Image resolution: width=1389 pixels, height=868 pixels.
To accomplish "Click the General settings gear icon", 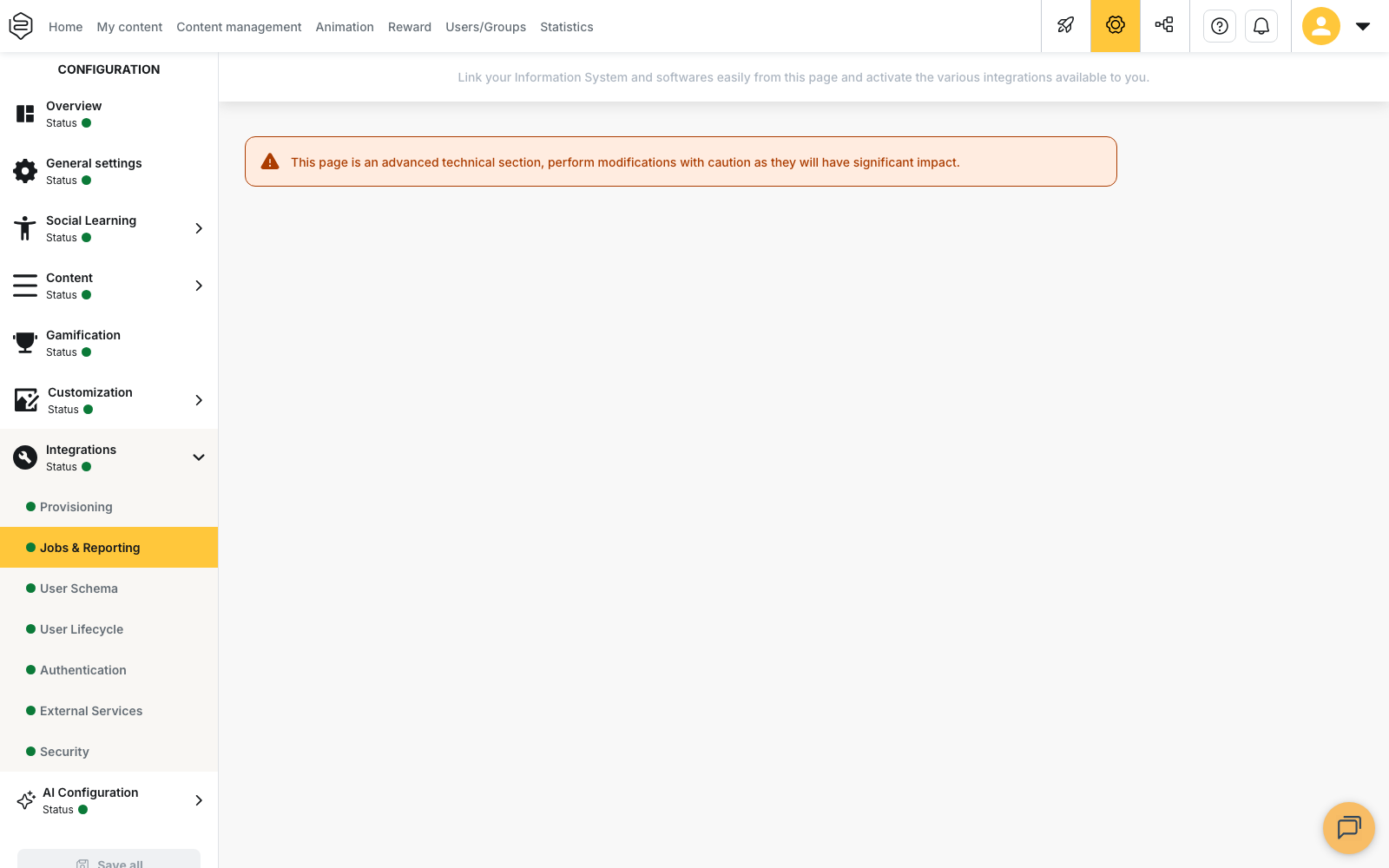I will pyautogui.click(x=25, y=171).
